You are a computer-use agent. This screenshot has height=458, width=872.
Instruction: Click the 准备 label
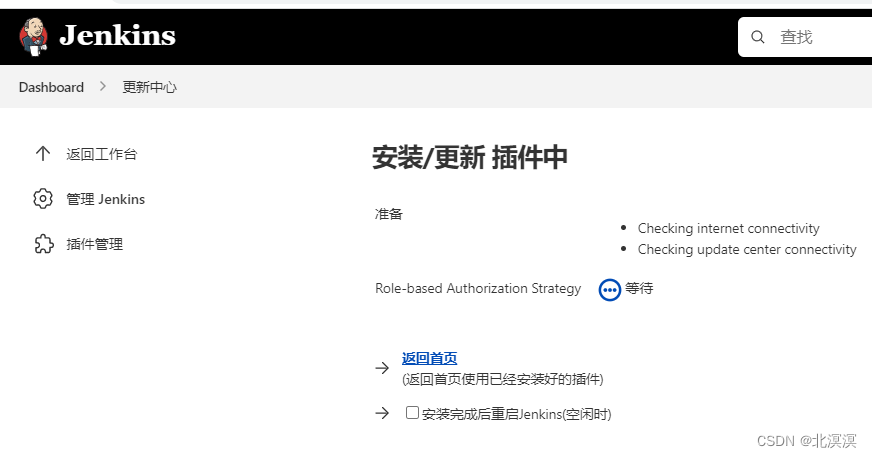click(389, 214)
